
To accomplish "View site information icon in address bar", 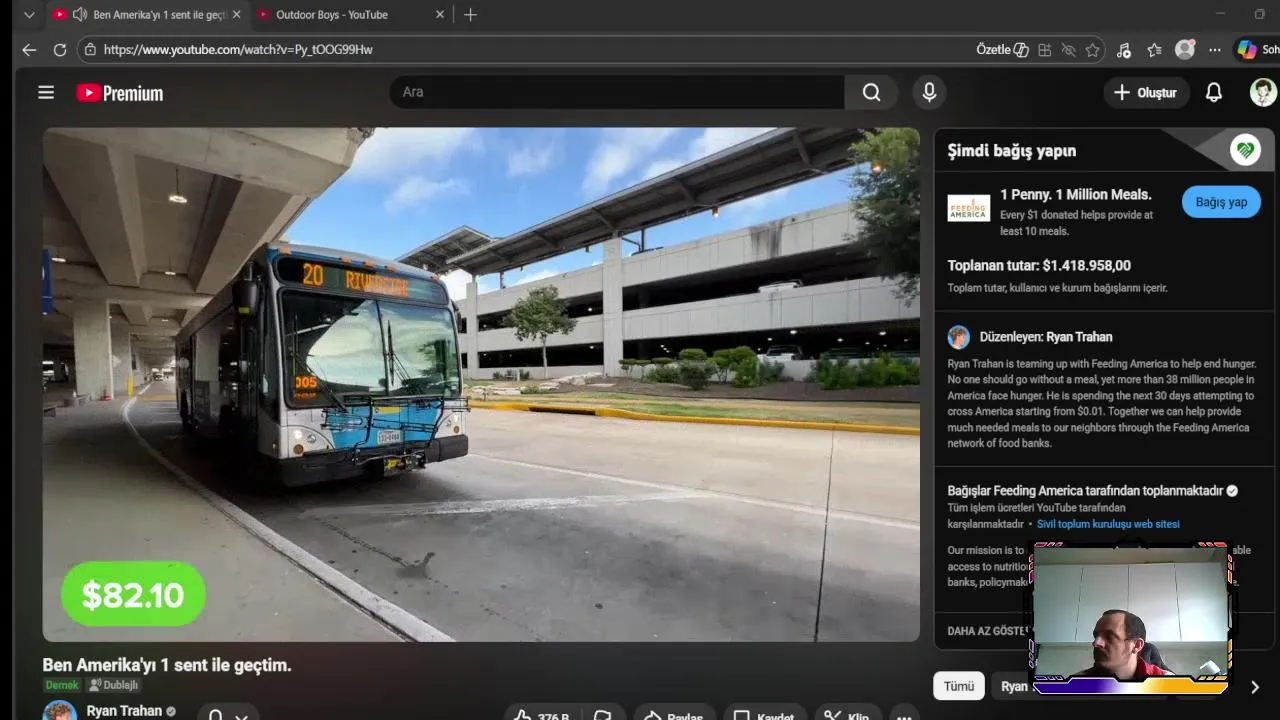I will coord(90,49).
